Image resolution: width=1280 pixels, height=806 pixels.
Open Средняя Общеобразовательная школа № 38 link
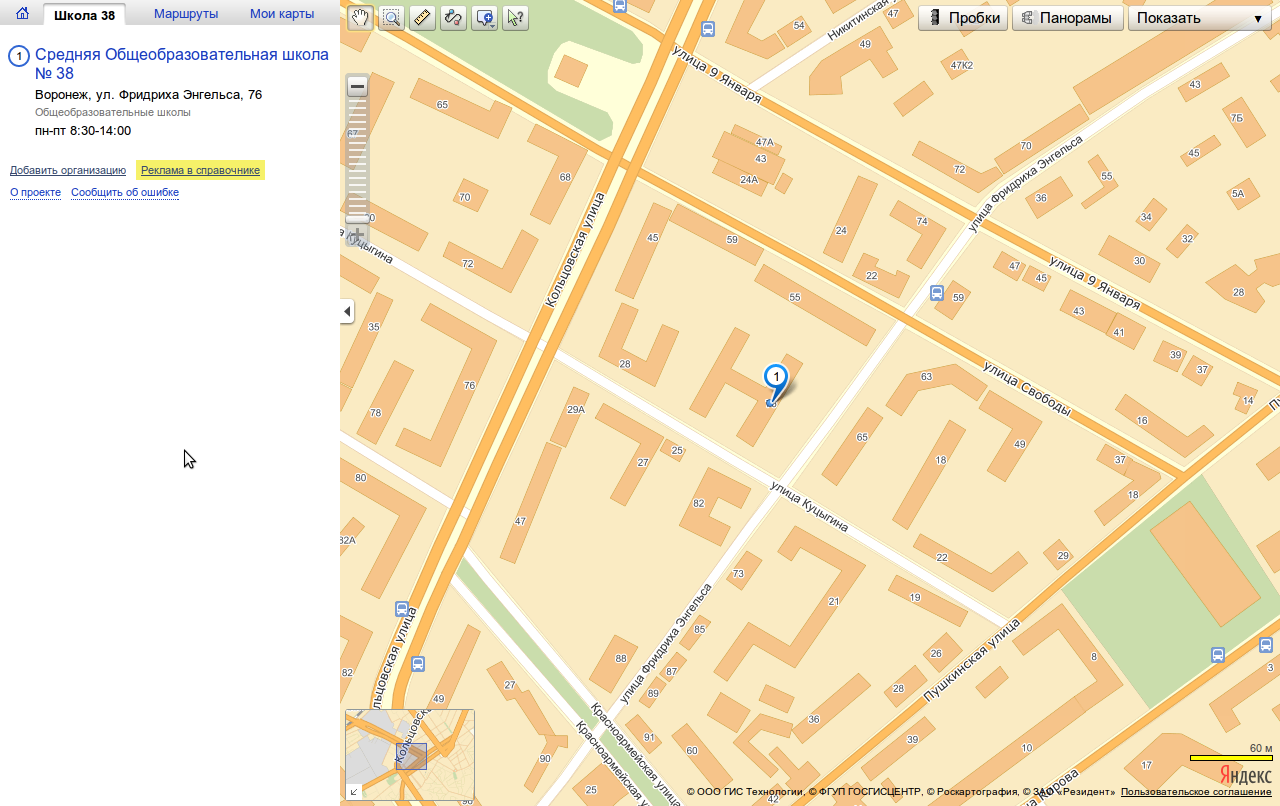click(181, 63)
